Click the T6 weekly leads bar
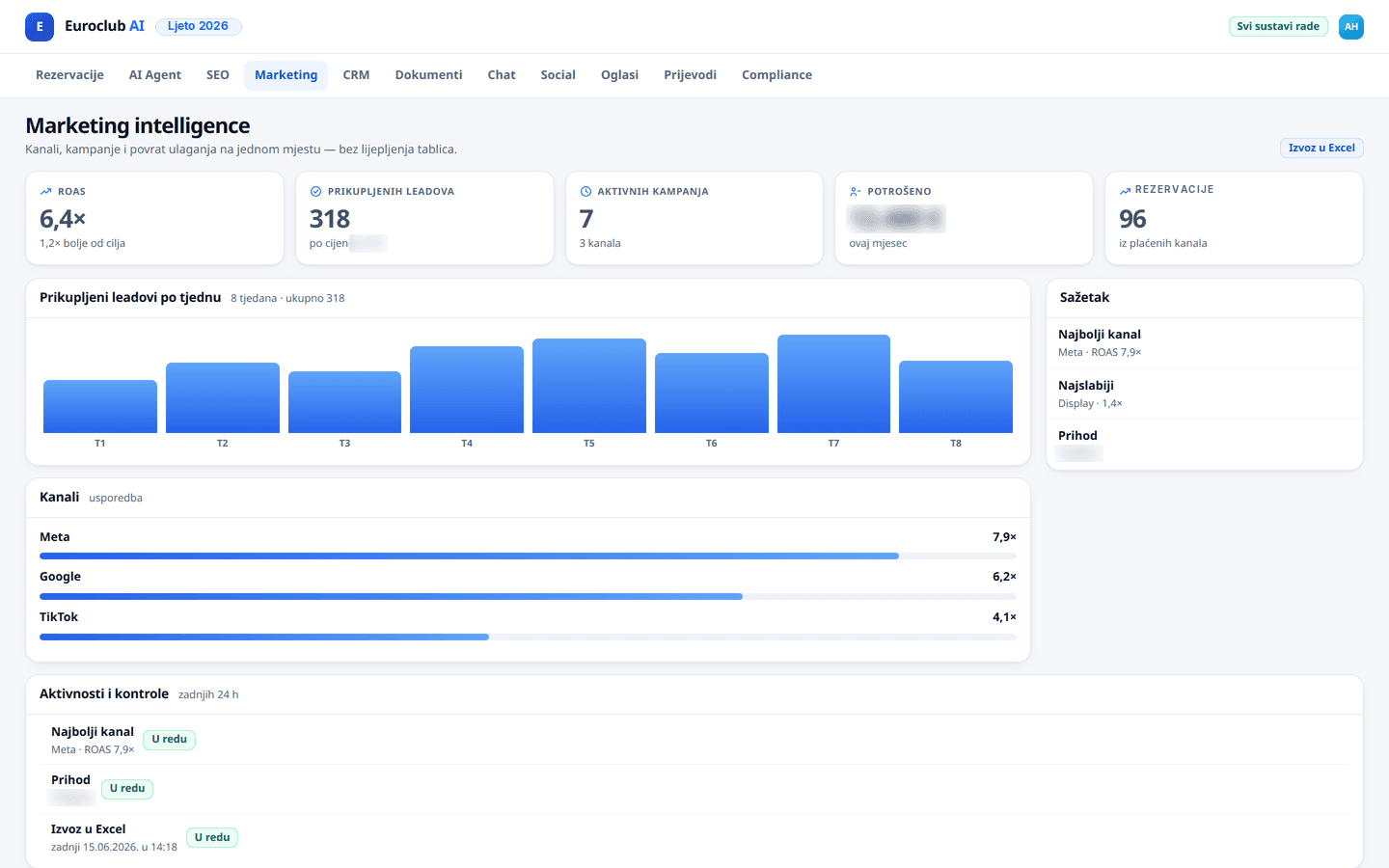Viewport: 1389px width, 868px height. pos(712,393)
